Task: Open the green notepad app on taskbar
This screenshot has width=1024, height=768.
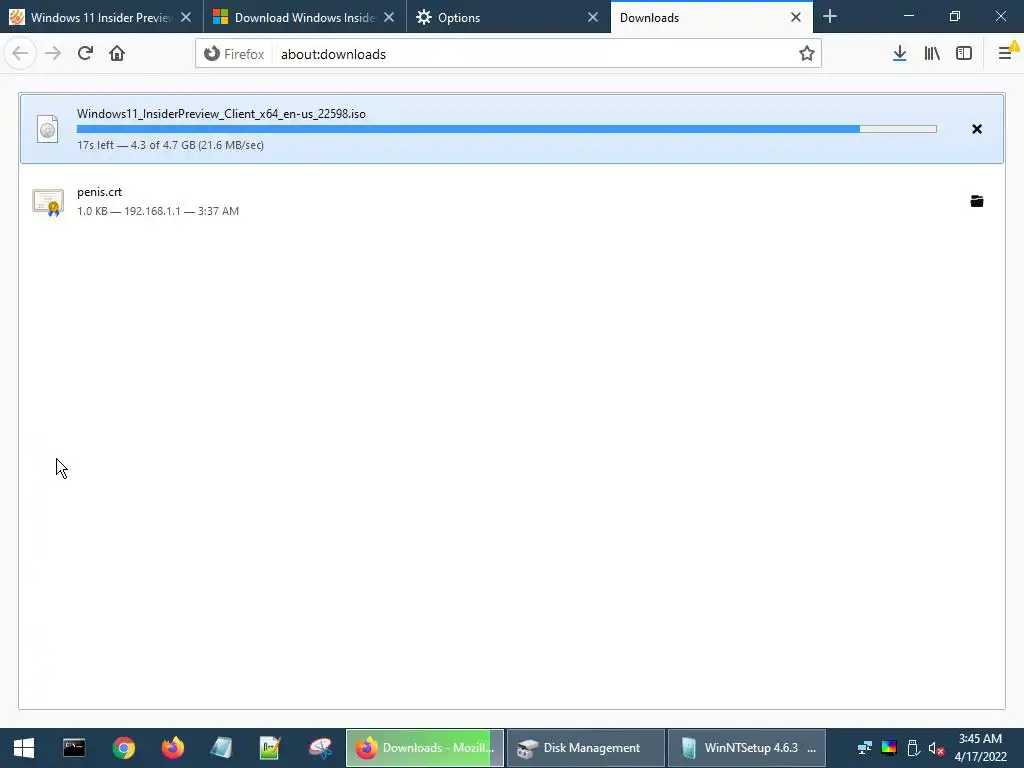Action: (x=270, y=748)
